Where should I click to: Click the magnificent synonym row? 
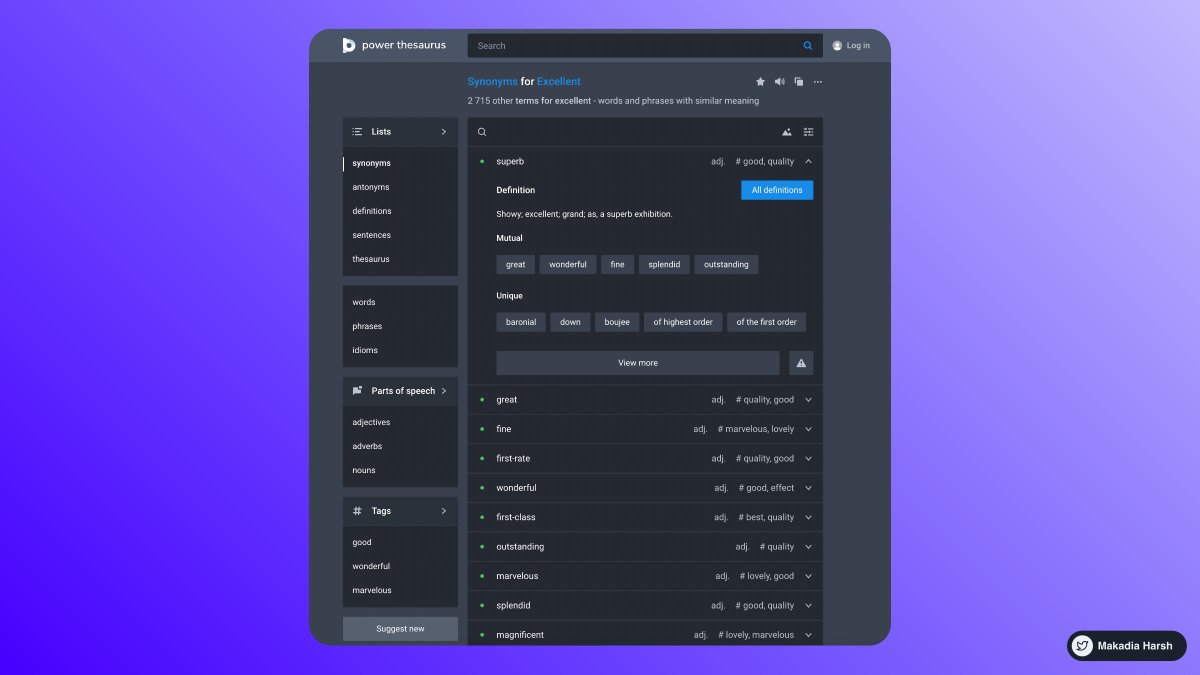(x=645, y=635)
